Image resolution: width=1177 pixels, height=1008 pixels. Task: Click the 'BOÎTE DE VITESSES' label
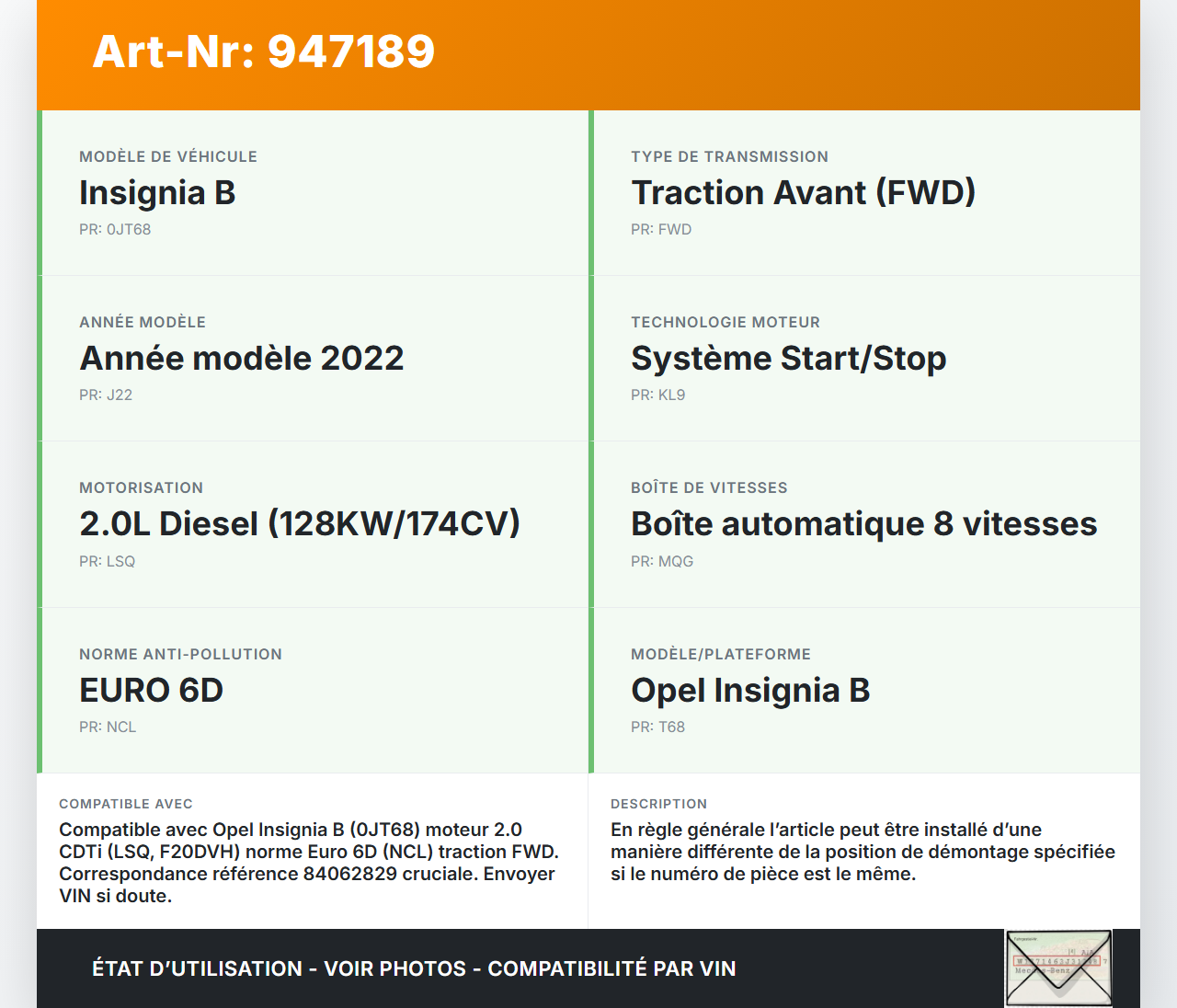709,488
